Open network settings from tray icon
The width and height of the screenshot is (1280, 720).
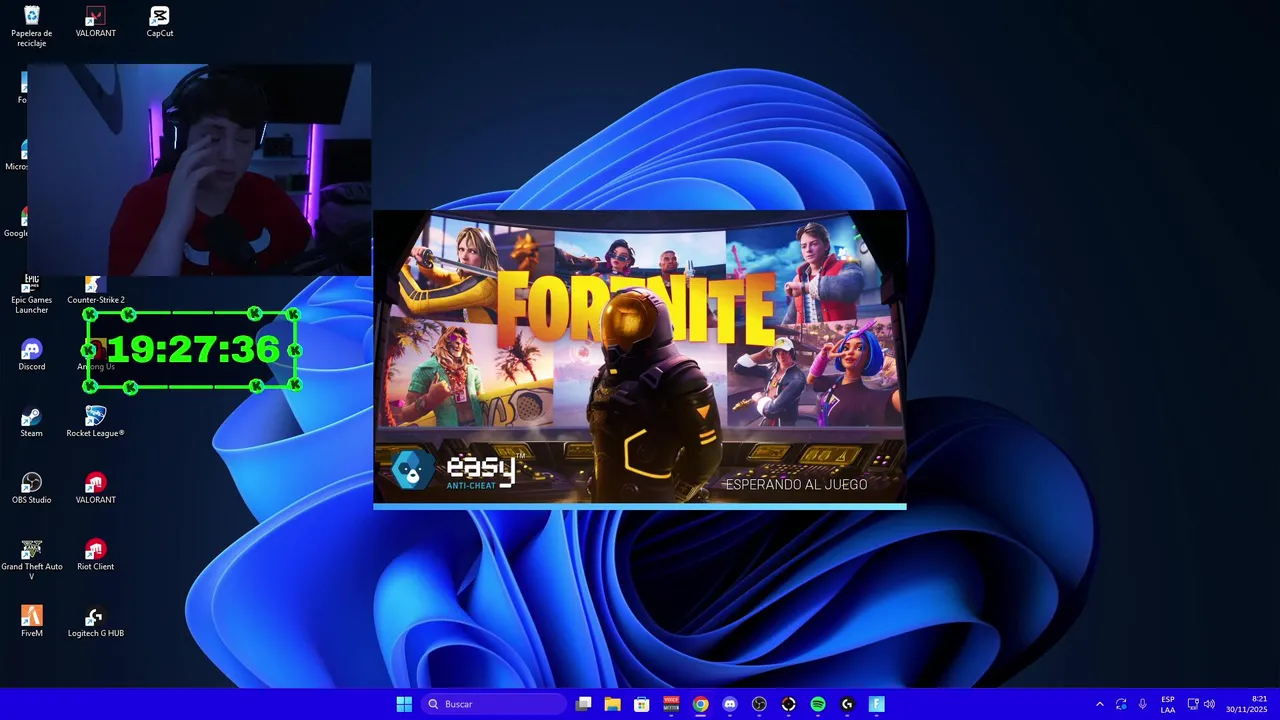(1193, 704)
